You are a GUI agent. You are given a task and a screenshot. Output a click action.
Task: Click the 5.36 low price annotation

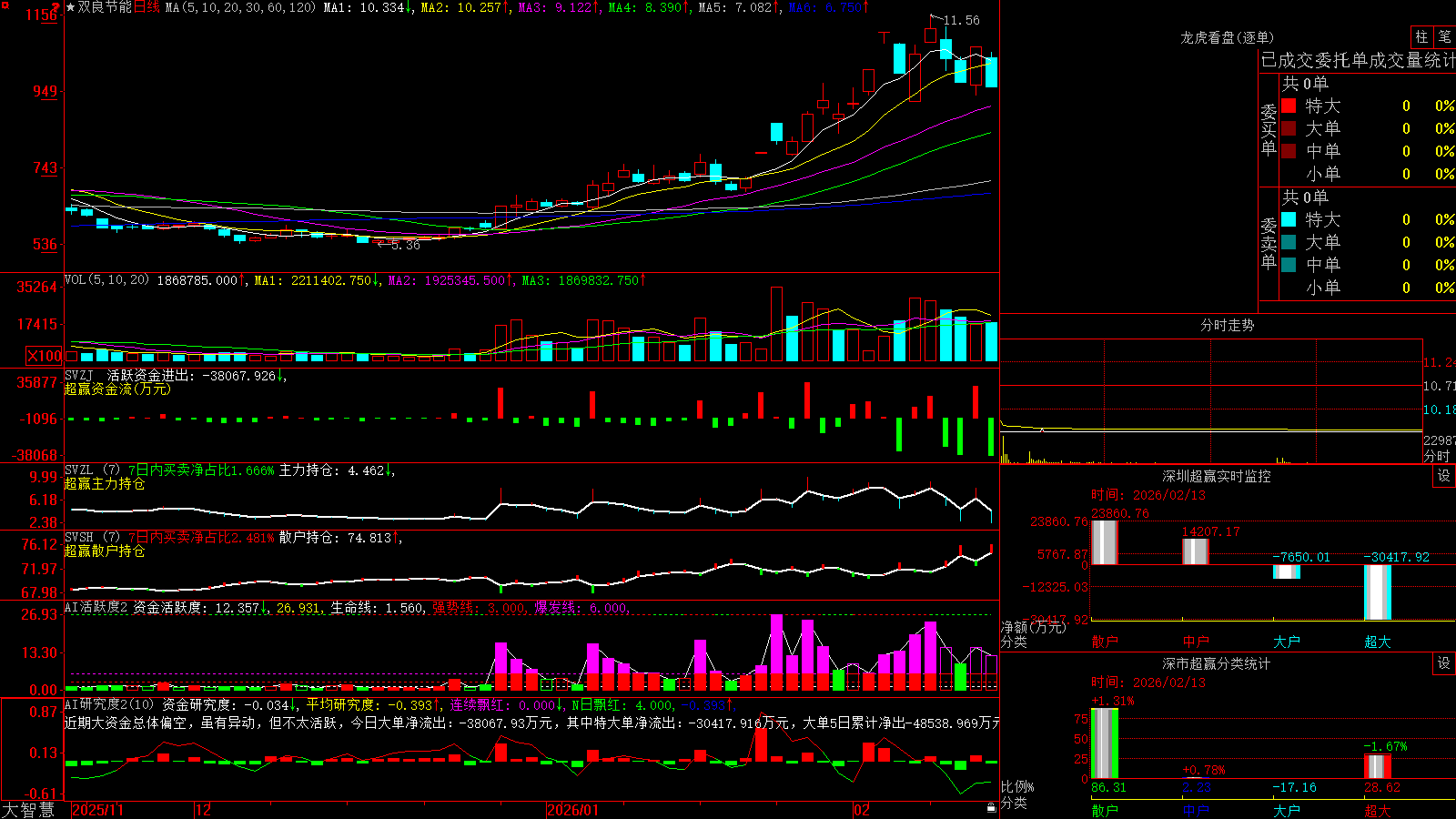point(406,245)
